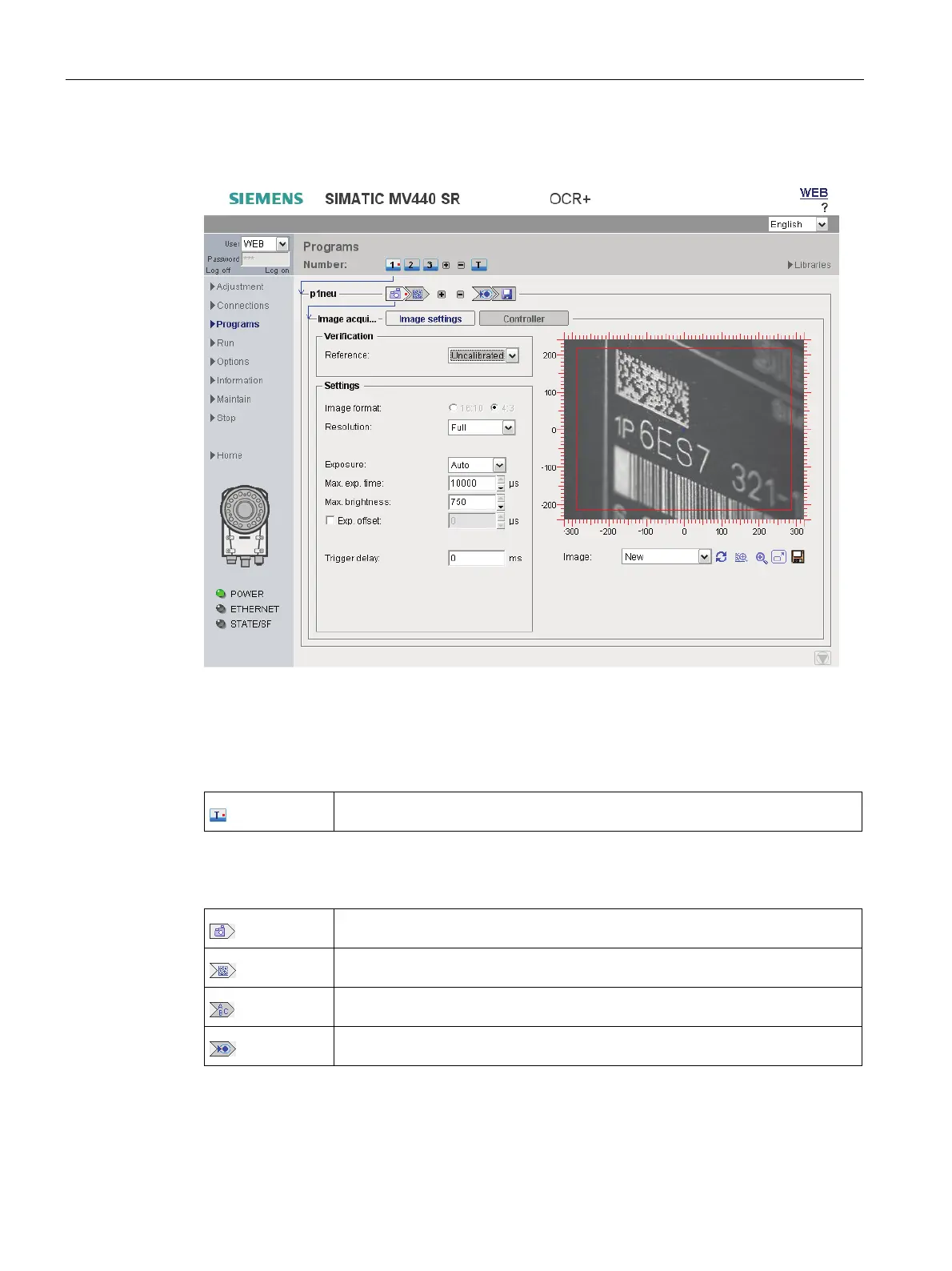Screen dimensions: 952x1271
Task: Click the STATE/SF status indicator
Action: (x=221, y=624)
